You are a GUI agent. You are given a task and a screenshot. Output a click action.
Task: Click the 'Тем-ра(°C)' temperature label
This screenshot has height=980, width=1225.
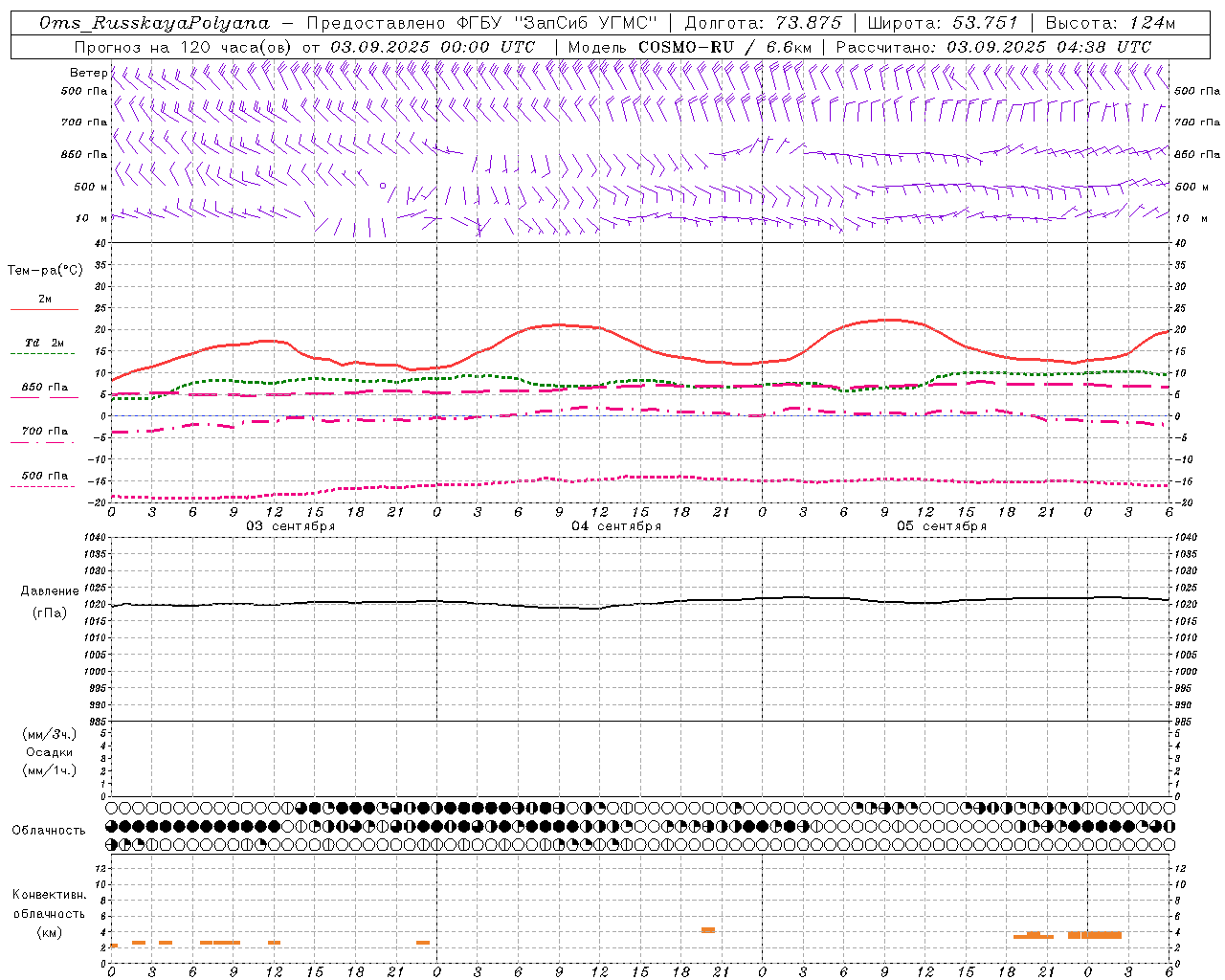coord(45,271)
